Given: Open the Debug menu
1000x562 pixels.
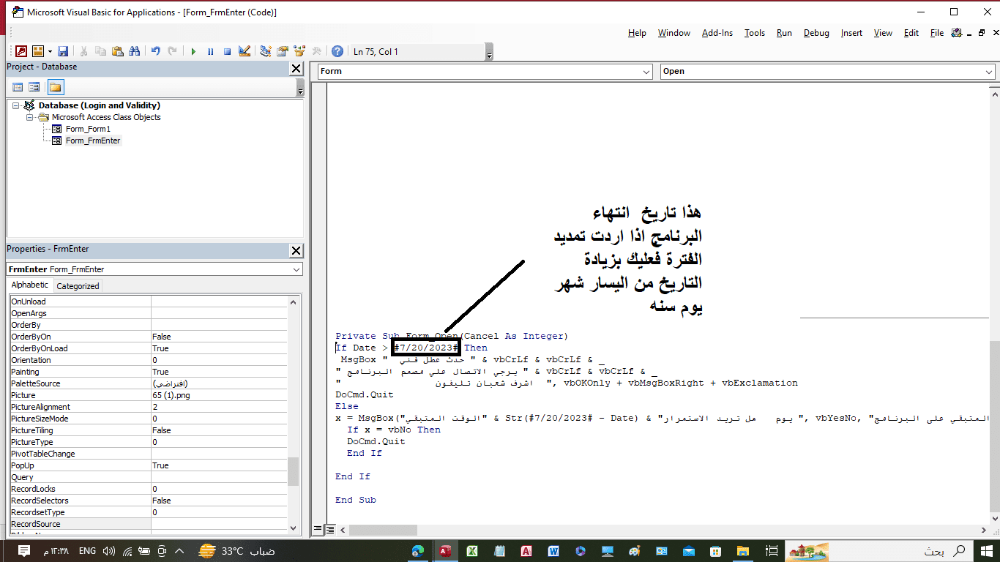Looking at the screenshot, I should [816, 33].
